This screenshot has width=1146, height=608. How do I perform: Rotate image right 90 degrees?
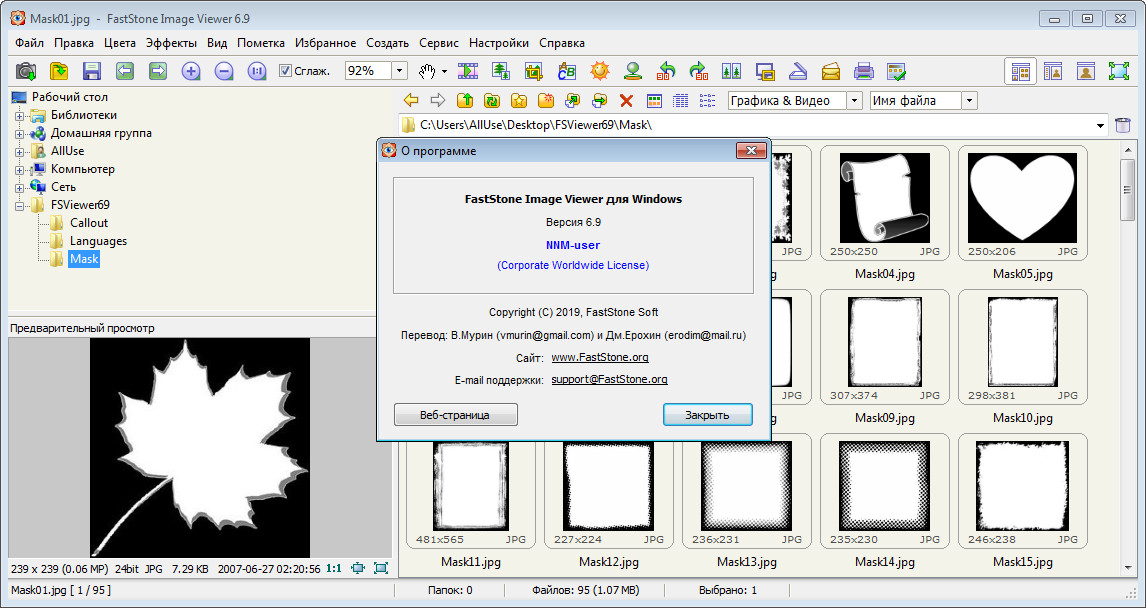point(699,71)
